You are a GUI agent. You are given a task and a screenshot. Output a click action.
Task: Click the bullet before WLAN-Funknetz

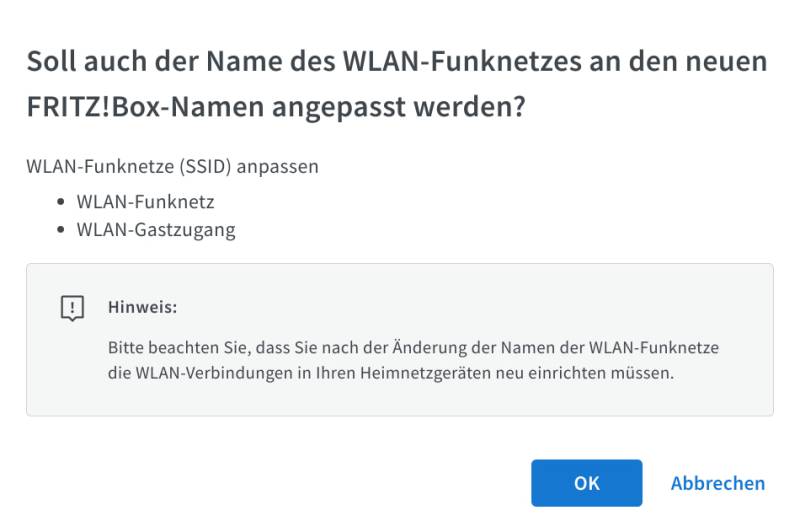[61, 202]
